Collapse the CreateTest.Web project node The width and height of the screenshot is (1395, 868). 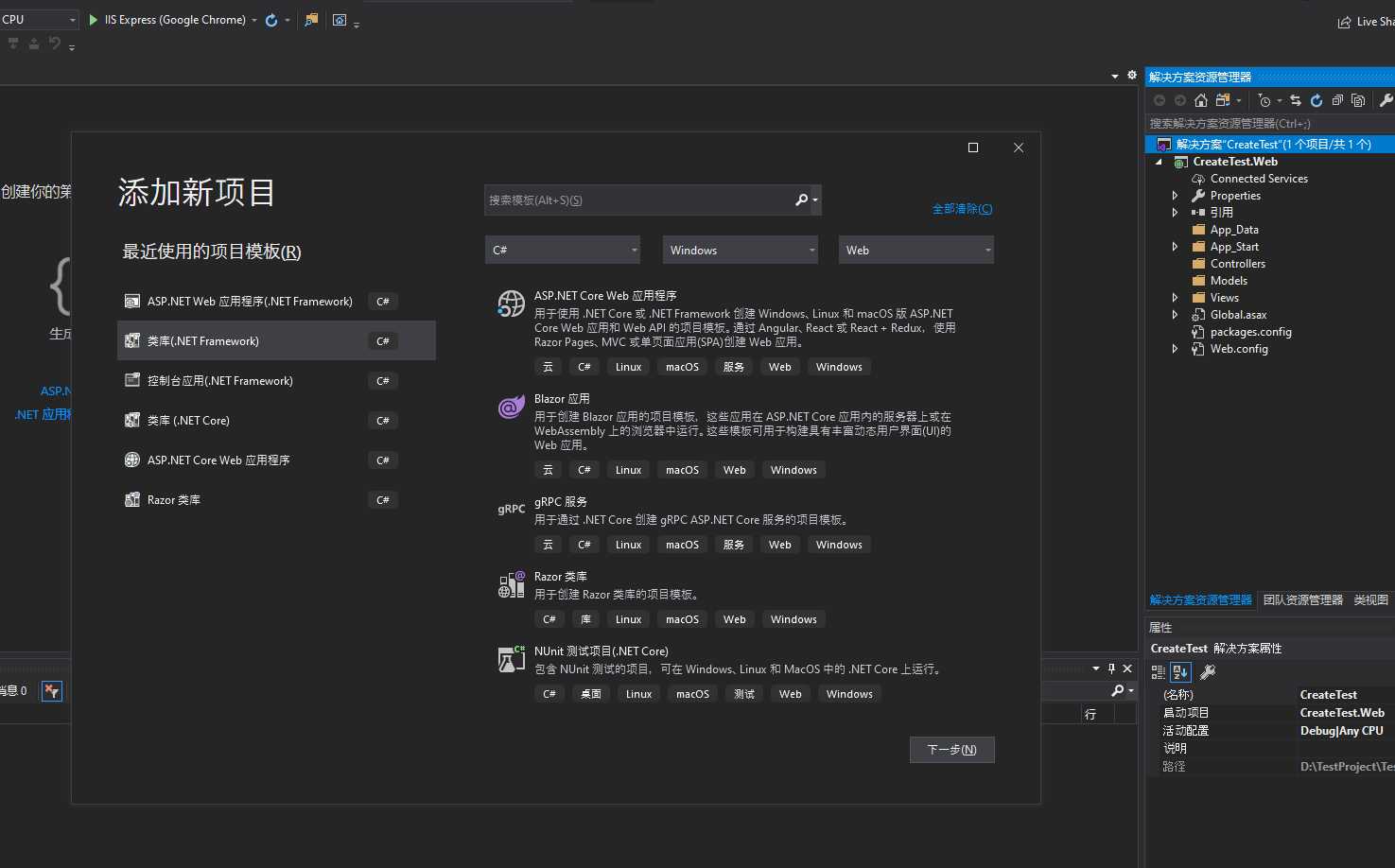click(x=1160, y=162)
